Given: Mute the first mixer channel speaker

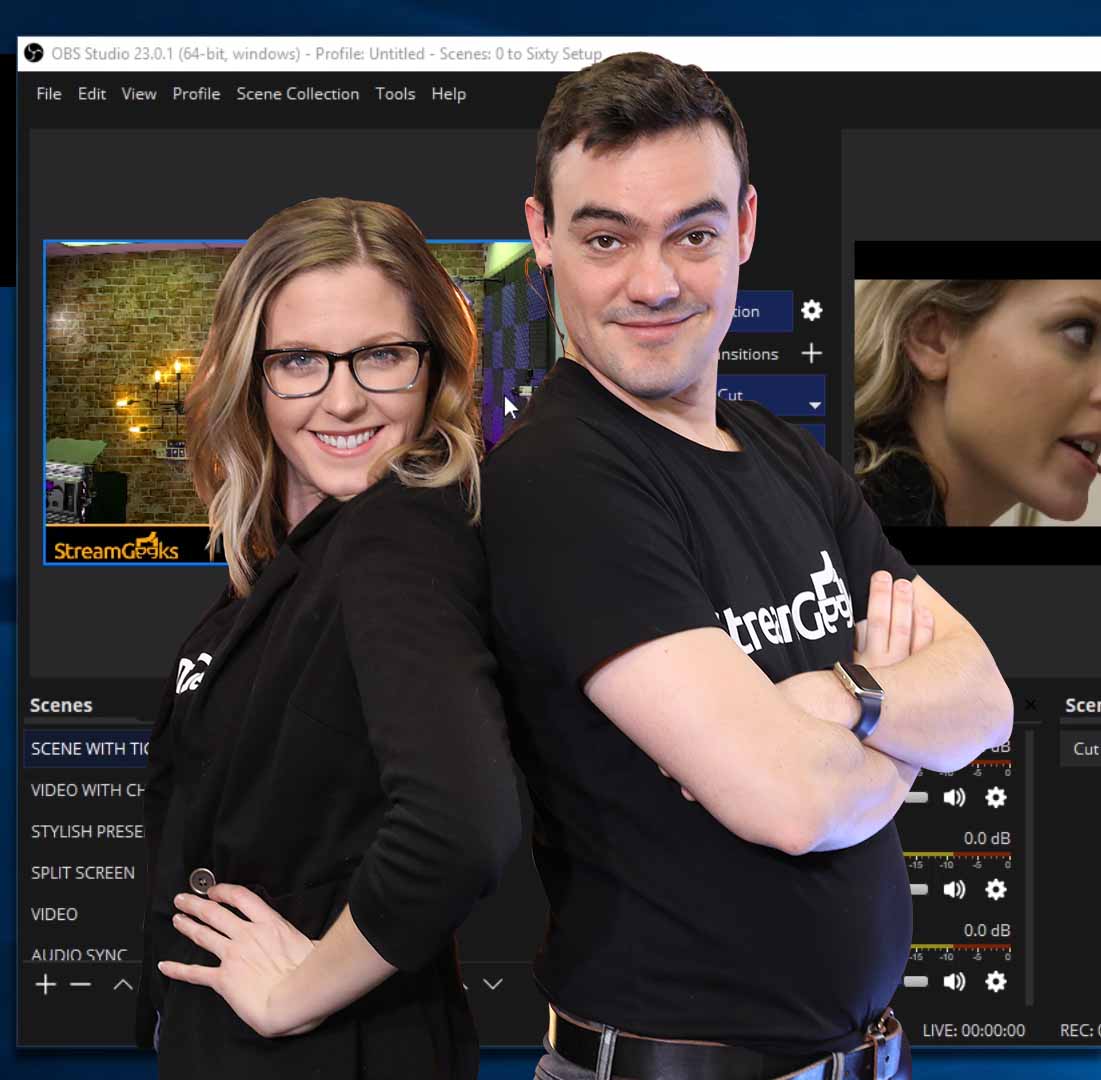Looking at the screenshot, I should pyautogui.click(x=954, y=797).
